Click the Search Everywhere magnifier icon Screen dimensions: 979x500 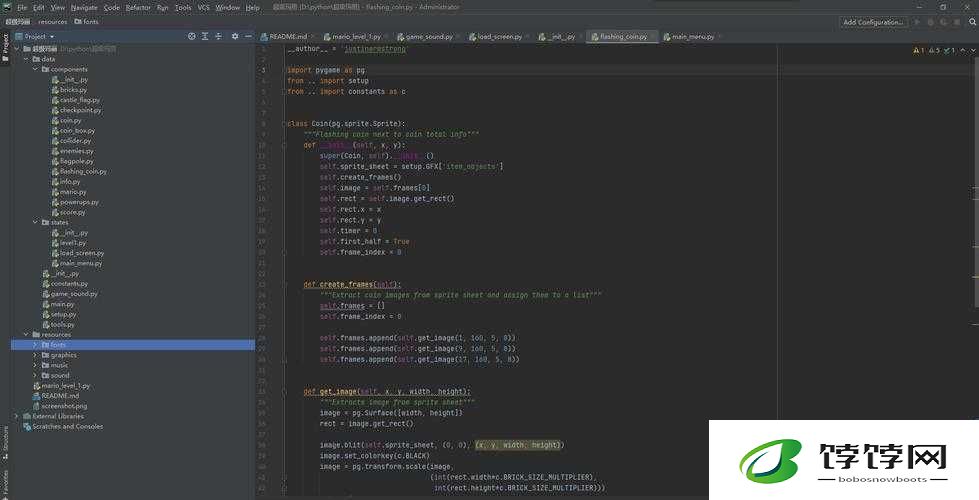pos(973,22)
